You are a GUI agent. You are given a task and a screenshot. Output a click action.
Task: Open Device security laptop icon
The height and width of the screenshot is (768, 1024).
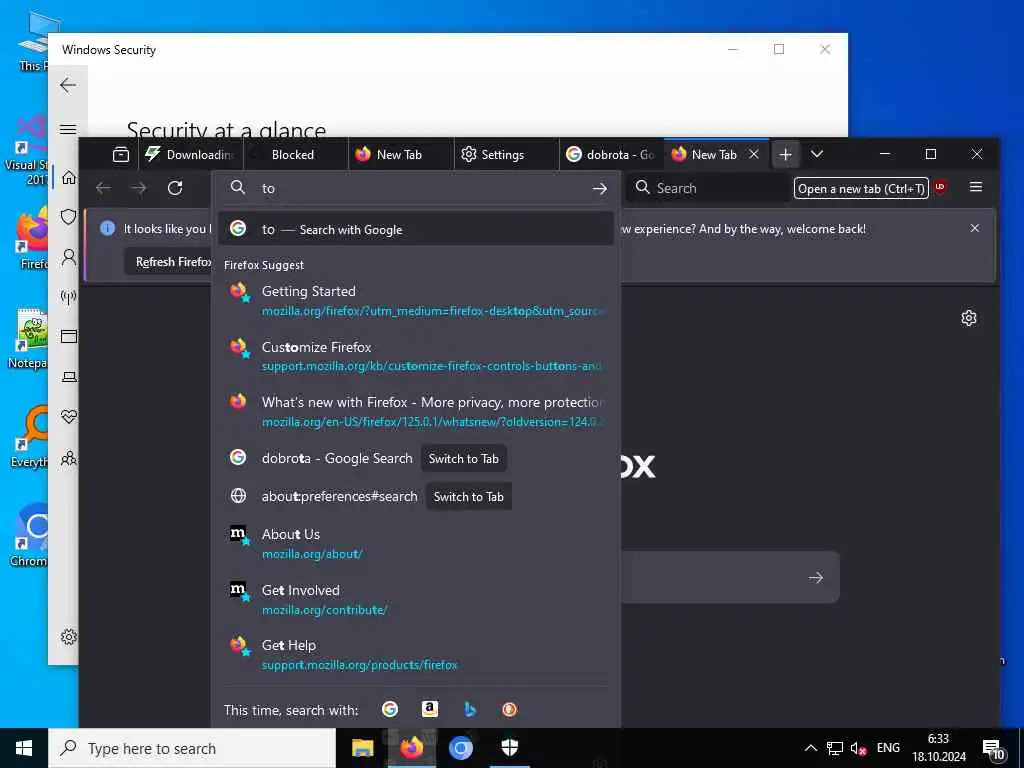(x=69, y=377)
